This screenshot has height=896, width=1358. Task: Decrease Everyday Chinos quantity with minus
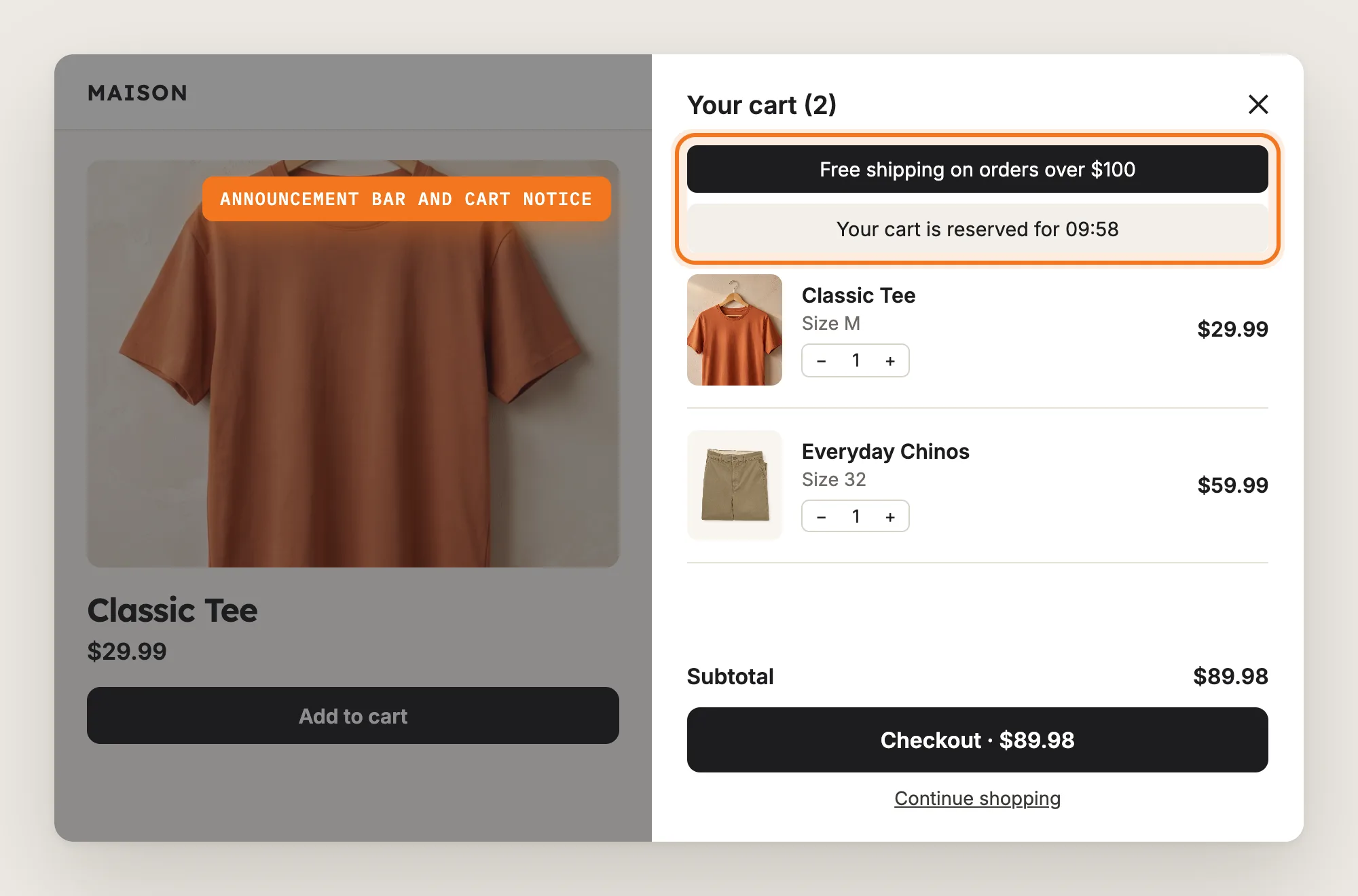[821, 517]
